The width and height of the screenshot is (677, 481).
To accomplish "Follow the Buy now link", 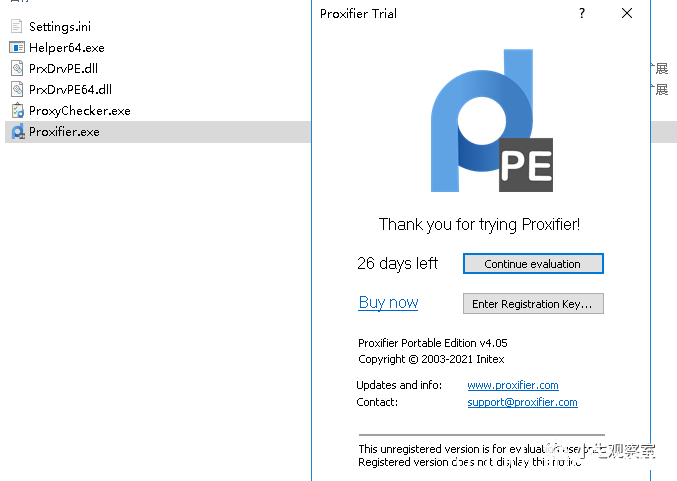I will 388,302.
